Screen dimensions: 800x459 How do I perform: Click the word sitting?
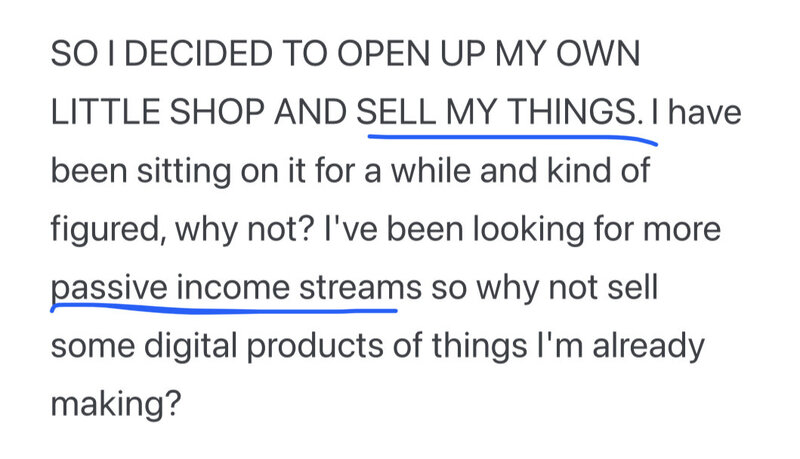(x=183, y=171)
